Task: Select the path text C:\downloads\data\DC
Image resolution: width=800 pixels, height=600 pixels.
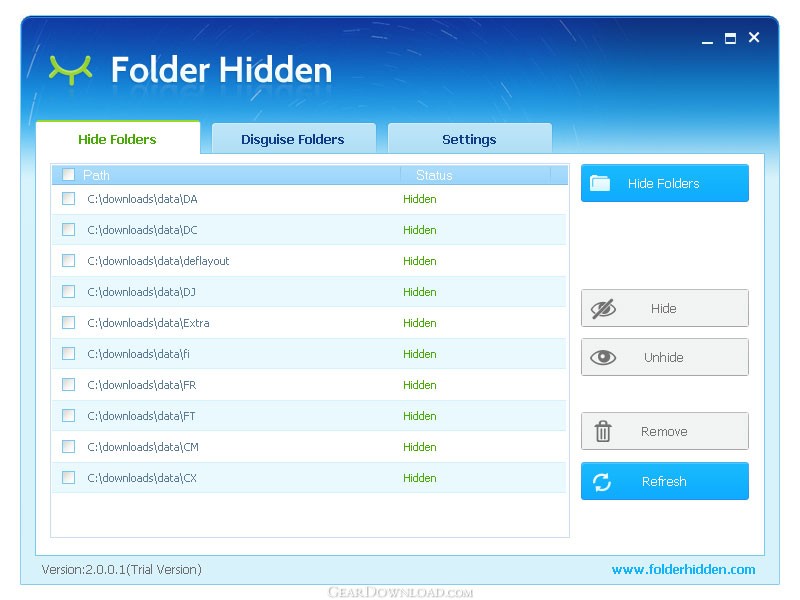Action: tap(142, 230)
